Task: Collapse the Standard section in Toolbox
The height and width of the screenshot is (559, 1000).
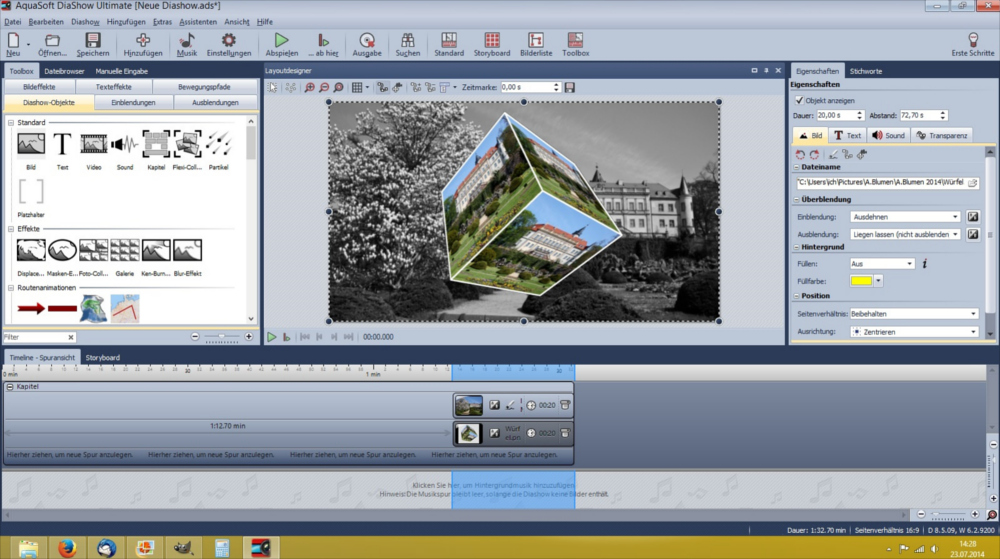Action: tap(10, 122)
